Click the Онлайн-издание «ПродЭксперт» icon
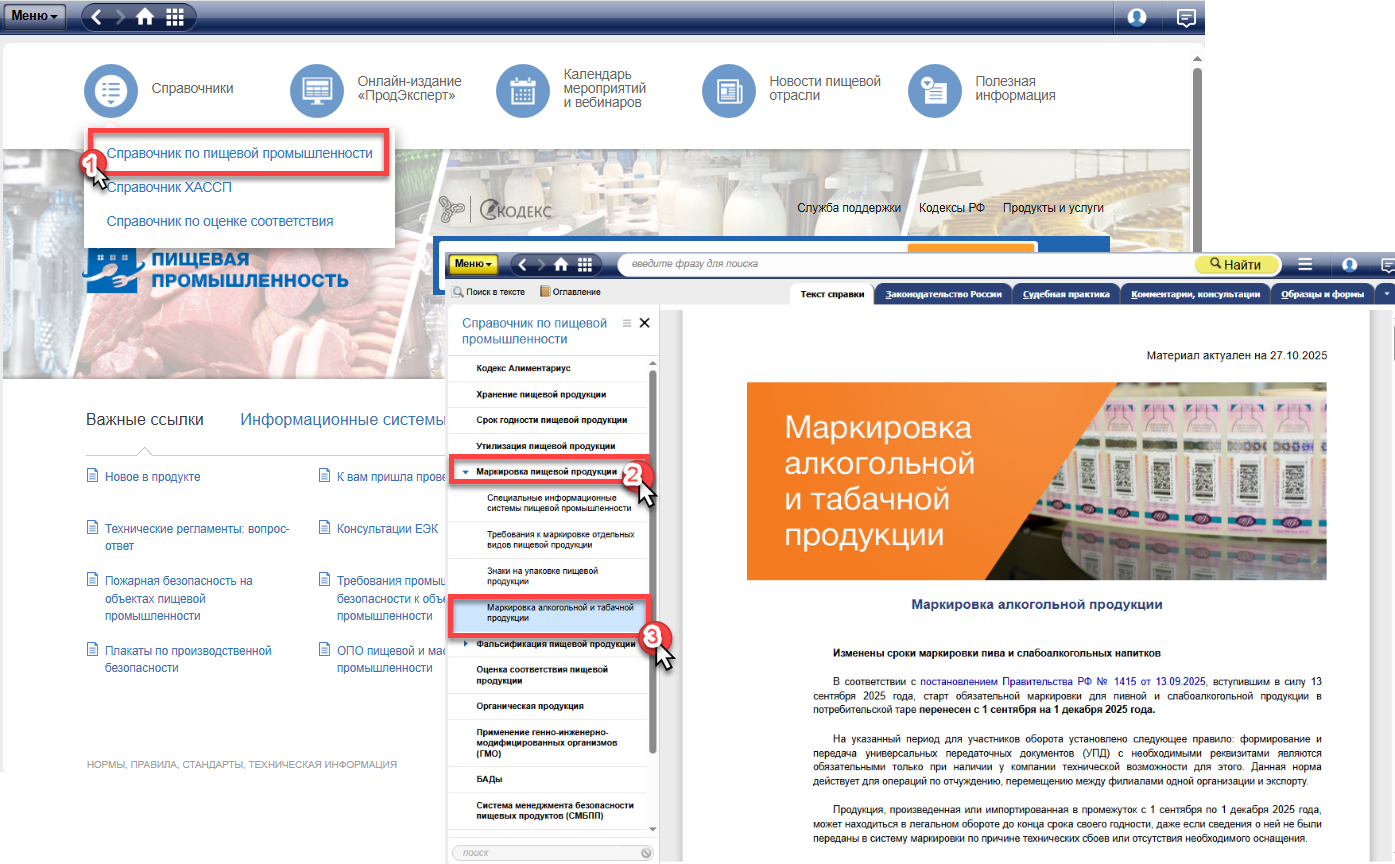 (317, 90)
